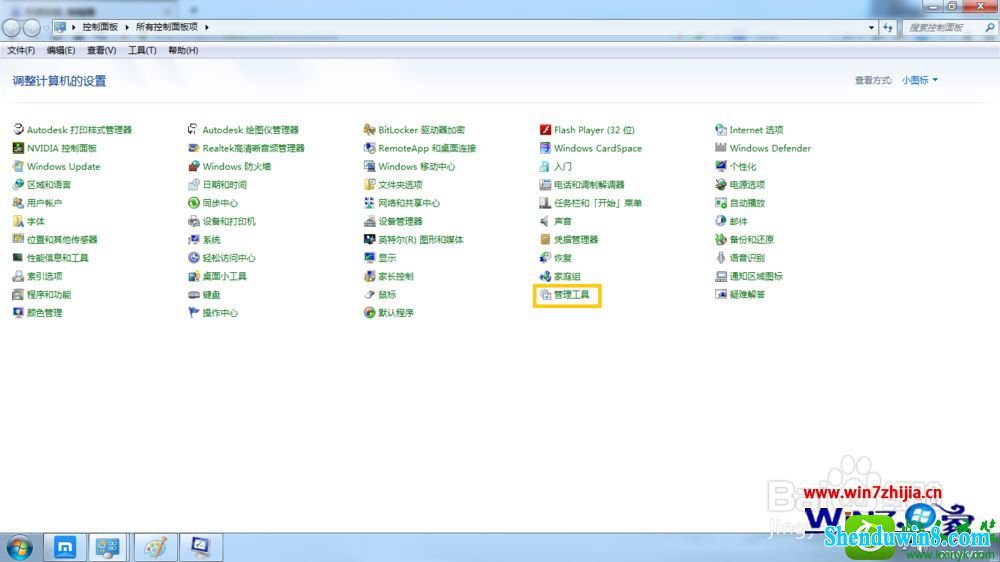Open the RemoteApp 和桌面连接 link
Image resolution: width=1000 pixels, height=562 pixels.
(x=427, y=148)
